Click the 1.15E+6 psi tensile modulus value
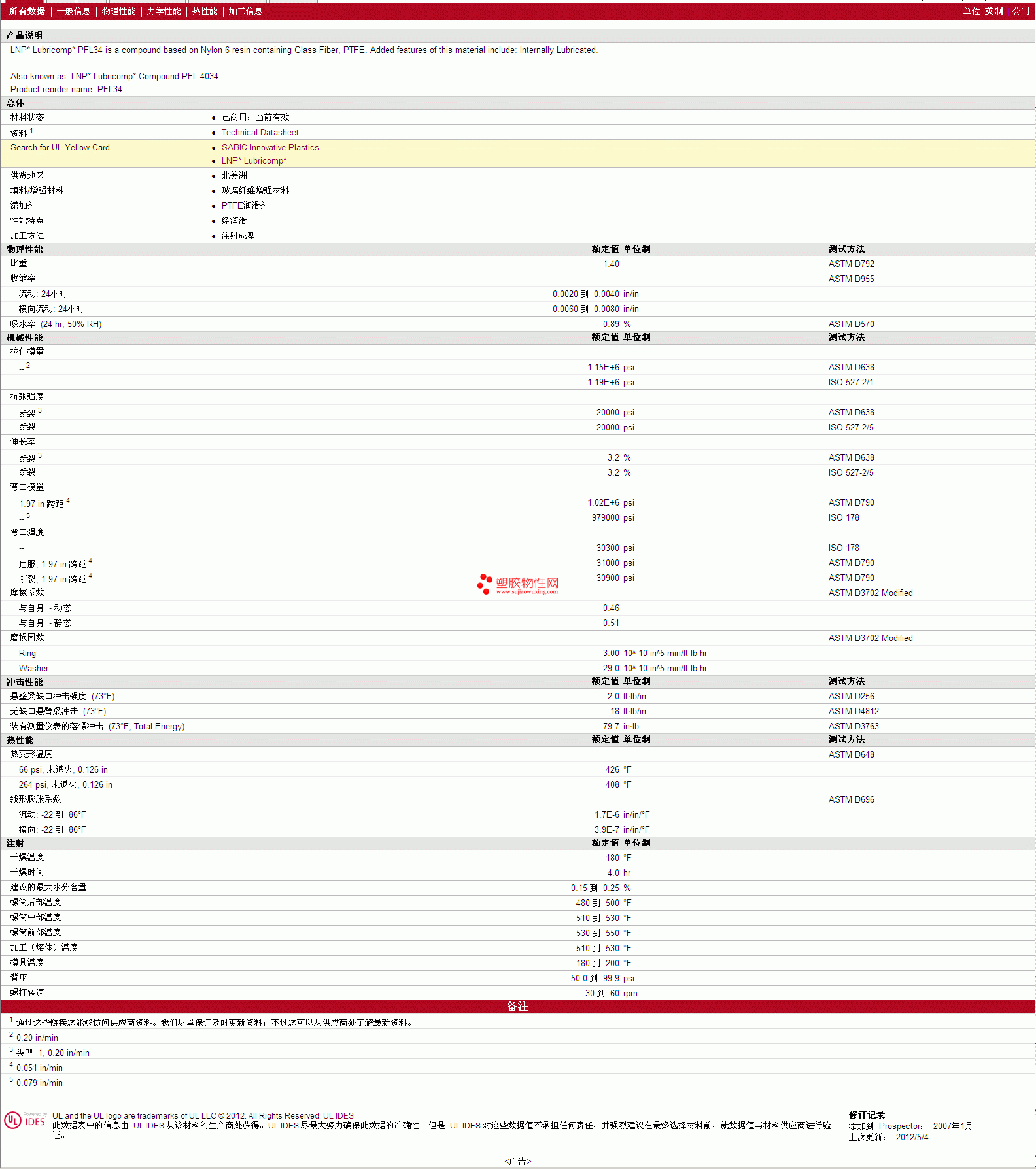The image size is (1036, 1169). pos(611,367)
